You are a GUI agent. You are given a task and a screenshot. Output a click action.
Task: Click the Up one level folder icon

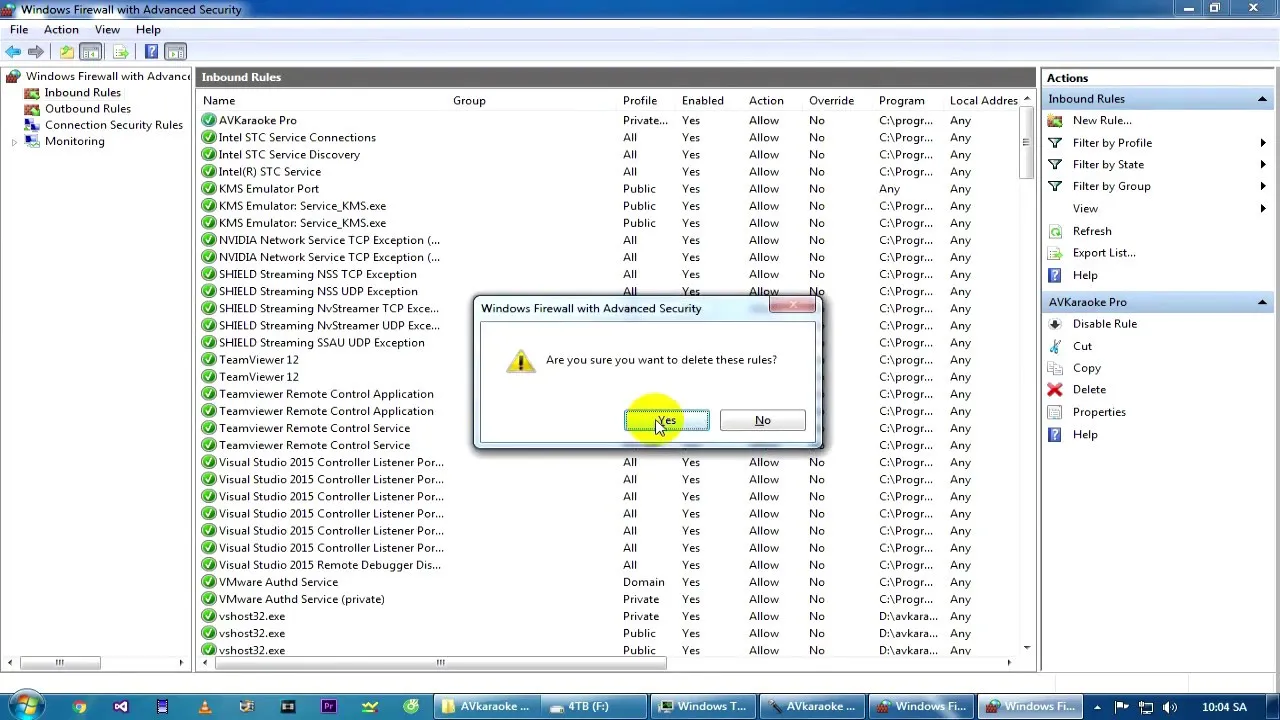[66, 52]
